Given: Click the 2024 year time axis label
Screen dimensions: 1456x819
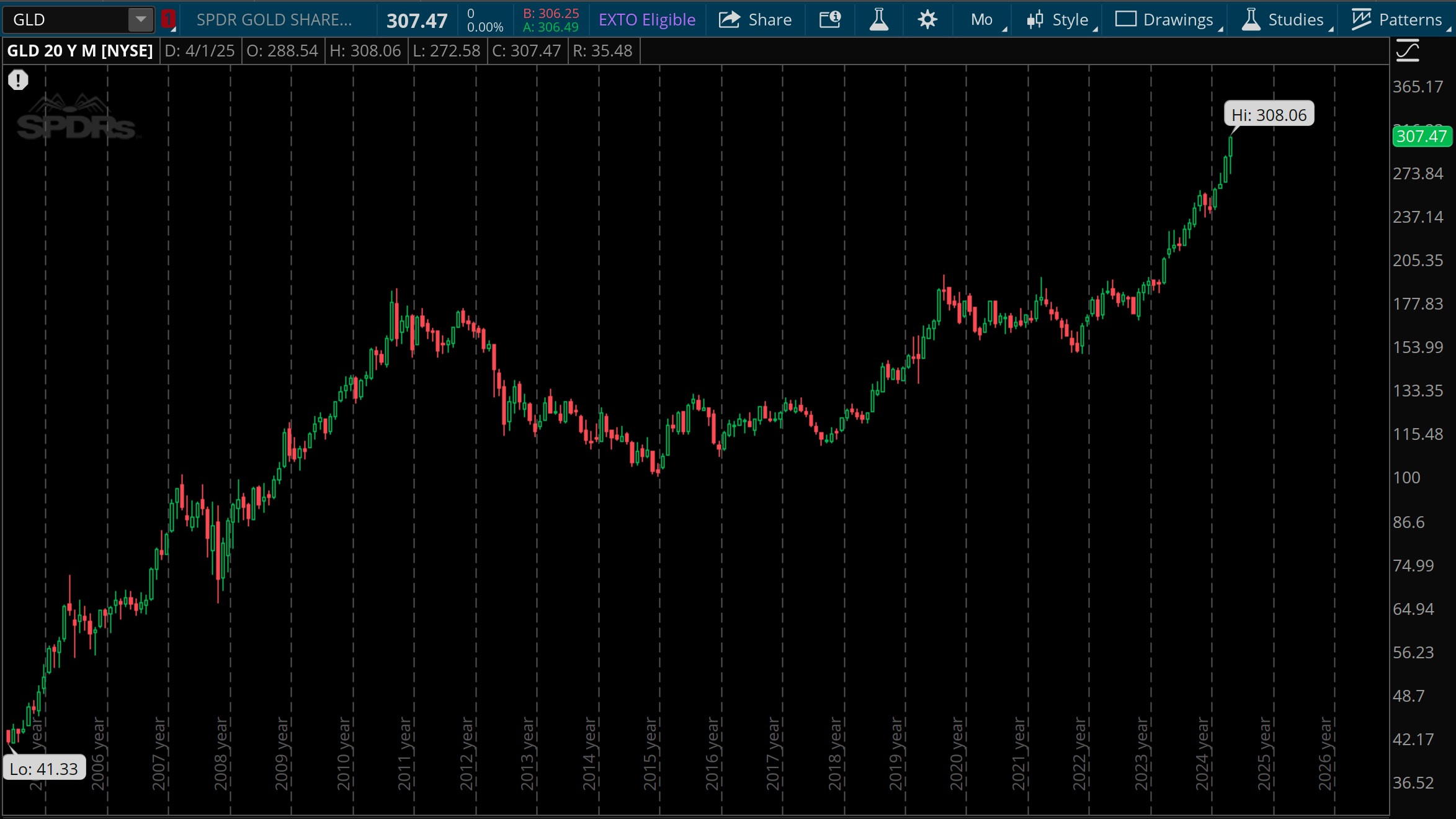Looking at the screenshot, I should click(1203, 753).
